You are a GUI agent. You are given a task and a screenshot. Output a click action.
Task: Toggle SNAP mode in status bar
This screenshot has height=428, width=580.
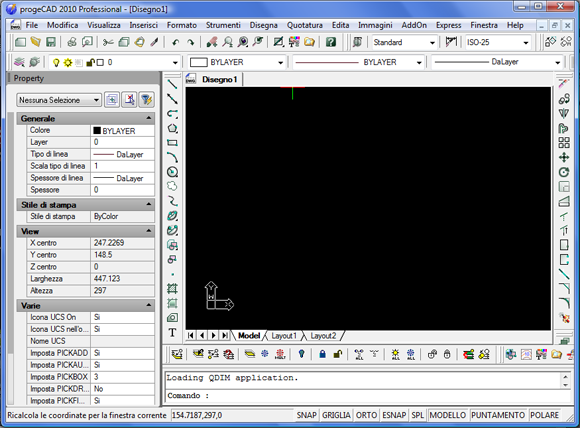(x=306, y=415)
